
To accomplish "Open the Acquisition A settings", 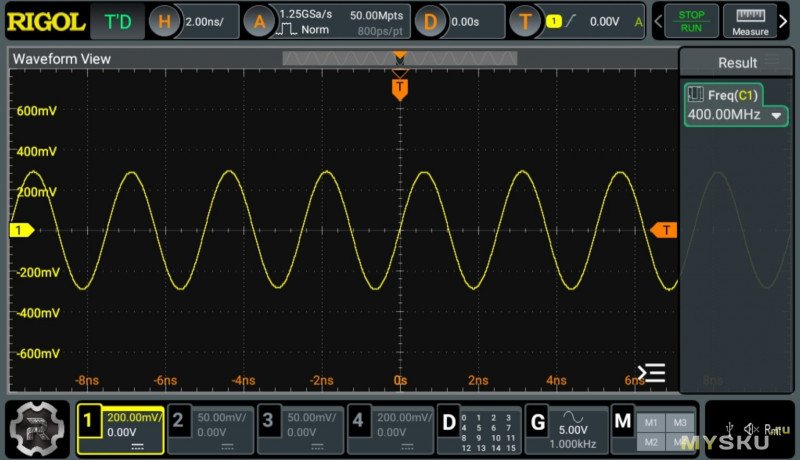I will click(x=260, y=21).
